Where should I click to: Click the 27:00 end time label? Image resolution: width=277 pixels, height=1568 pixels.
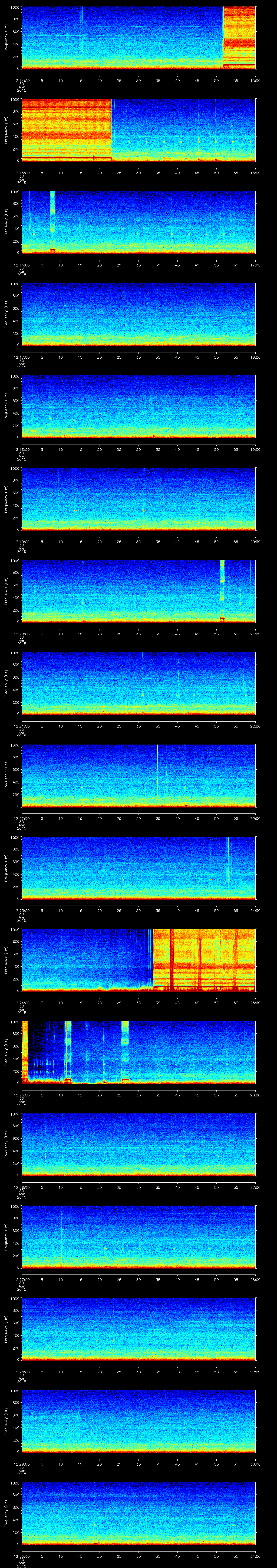coord(255,1187)
